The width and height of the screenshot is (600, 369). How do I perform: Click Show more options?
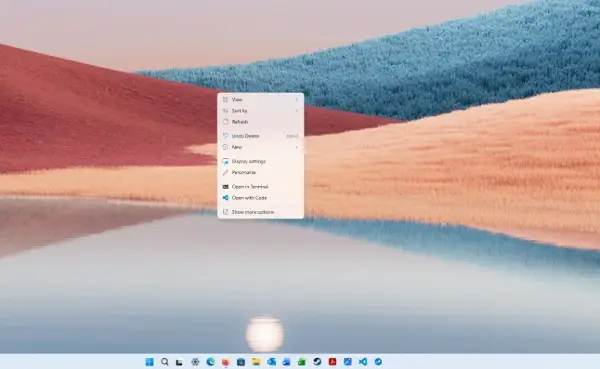(x=261, y=212)
